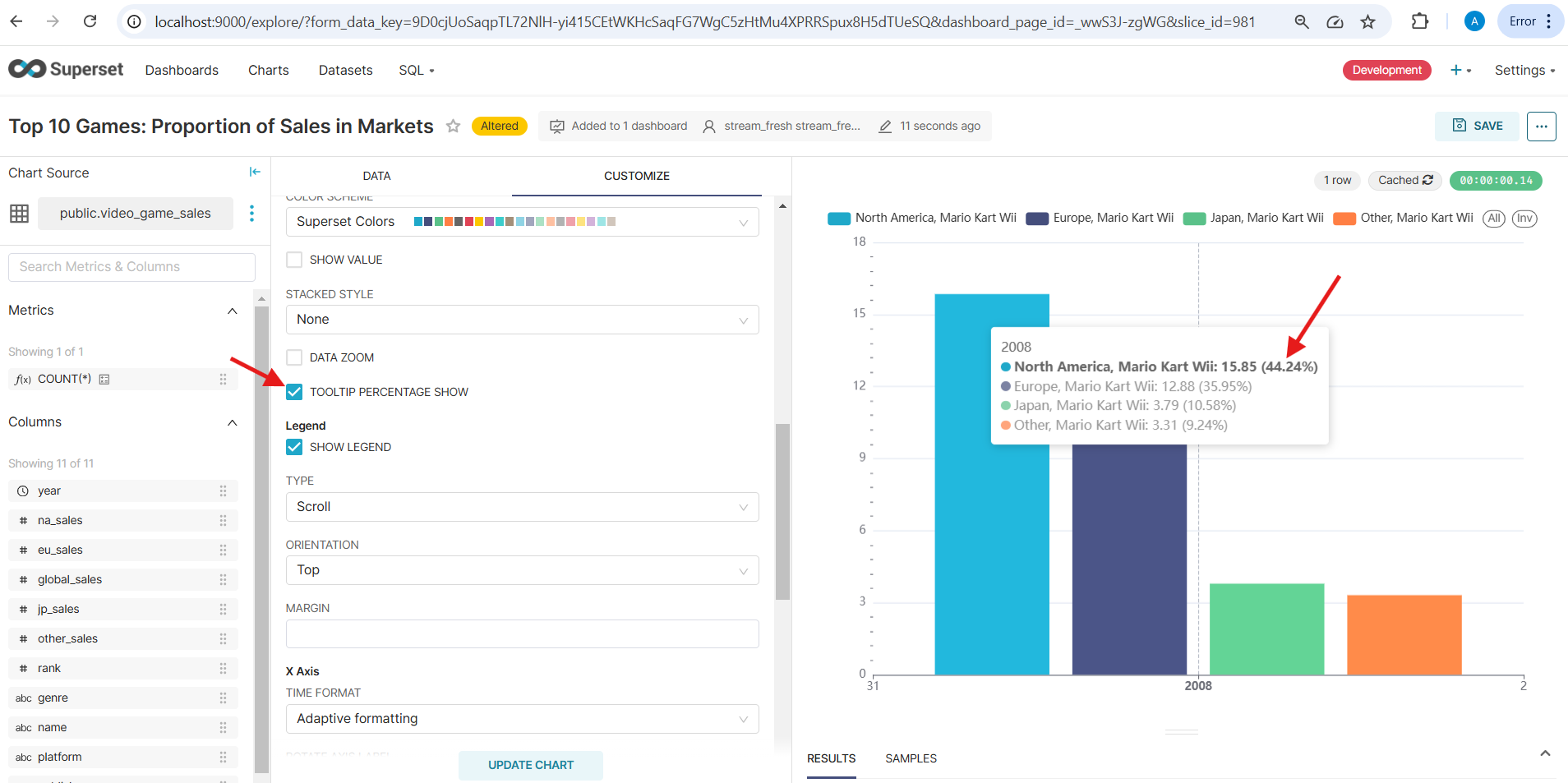Click the last-edited pencil icon
Image resolution: width=1568 pixels, height=783 pixels.
point(885,126)
